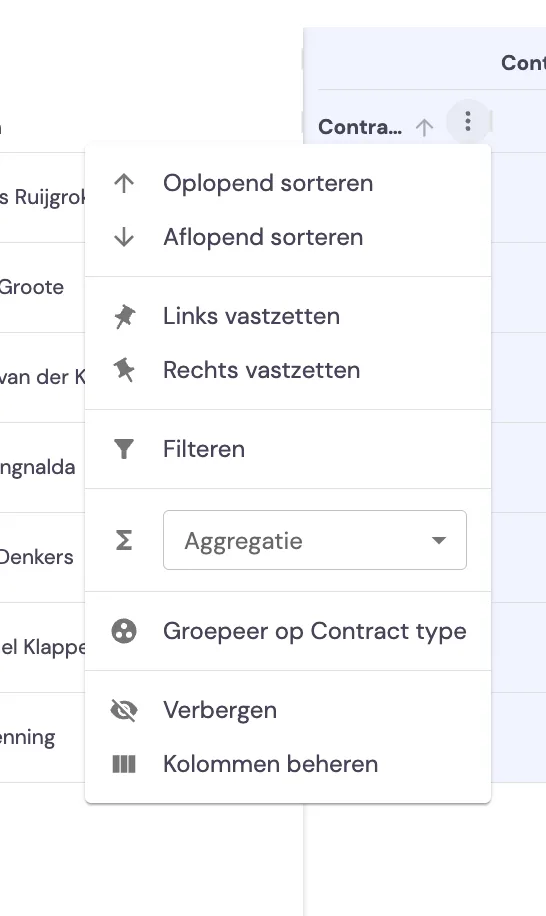Click the columns icon next to Kolommen beheren
Image resolution: width=546 pixels, height=916 pixels.
(124, 764)
